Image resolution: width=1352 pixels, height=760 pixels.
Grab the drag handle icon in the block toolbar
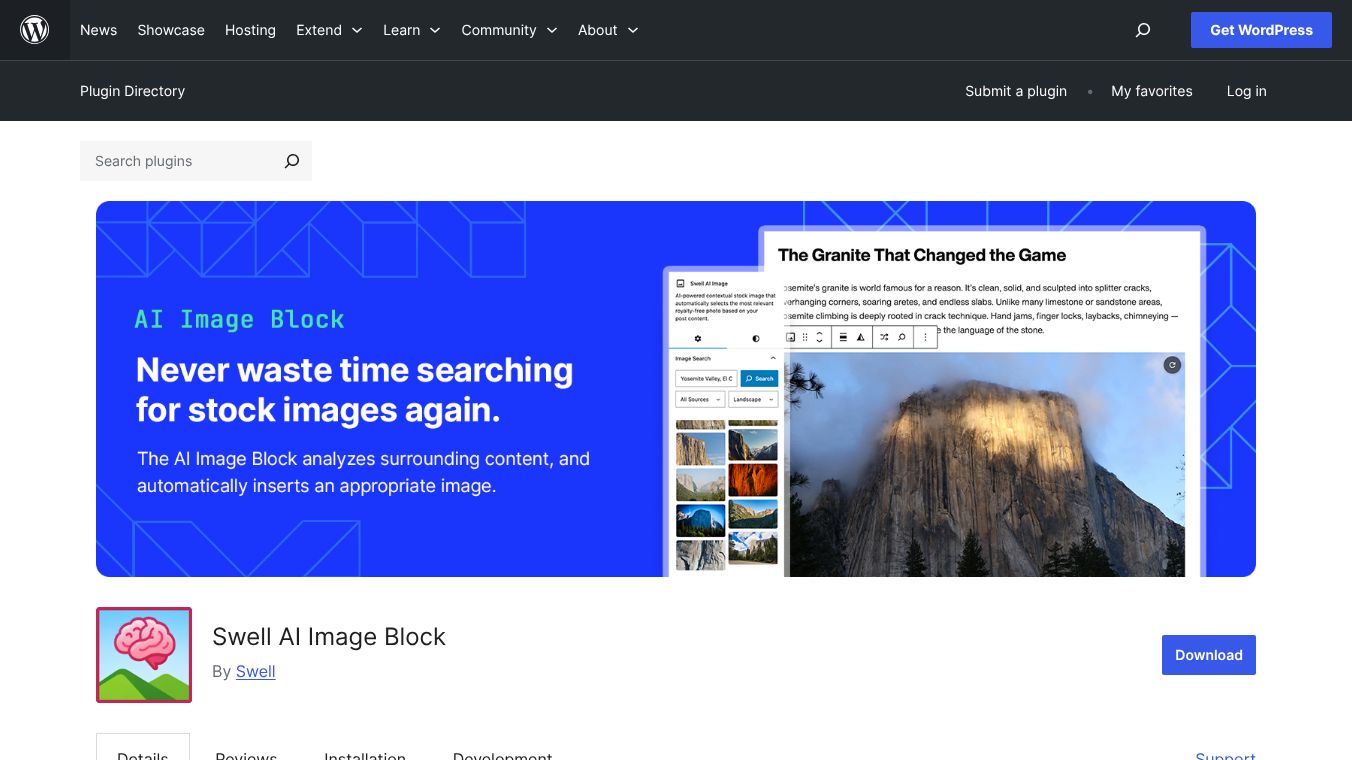[x=805, y=338]
